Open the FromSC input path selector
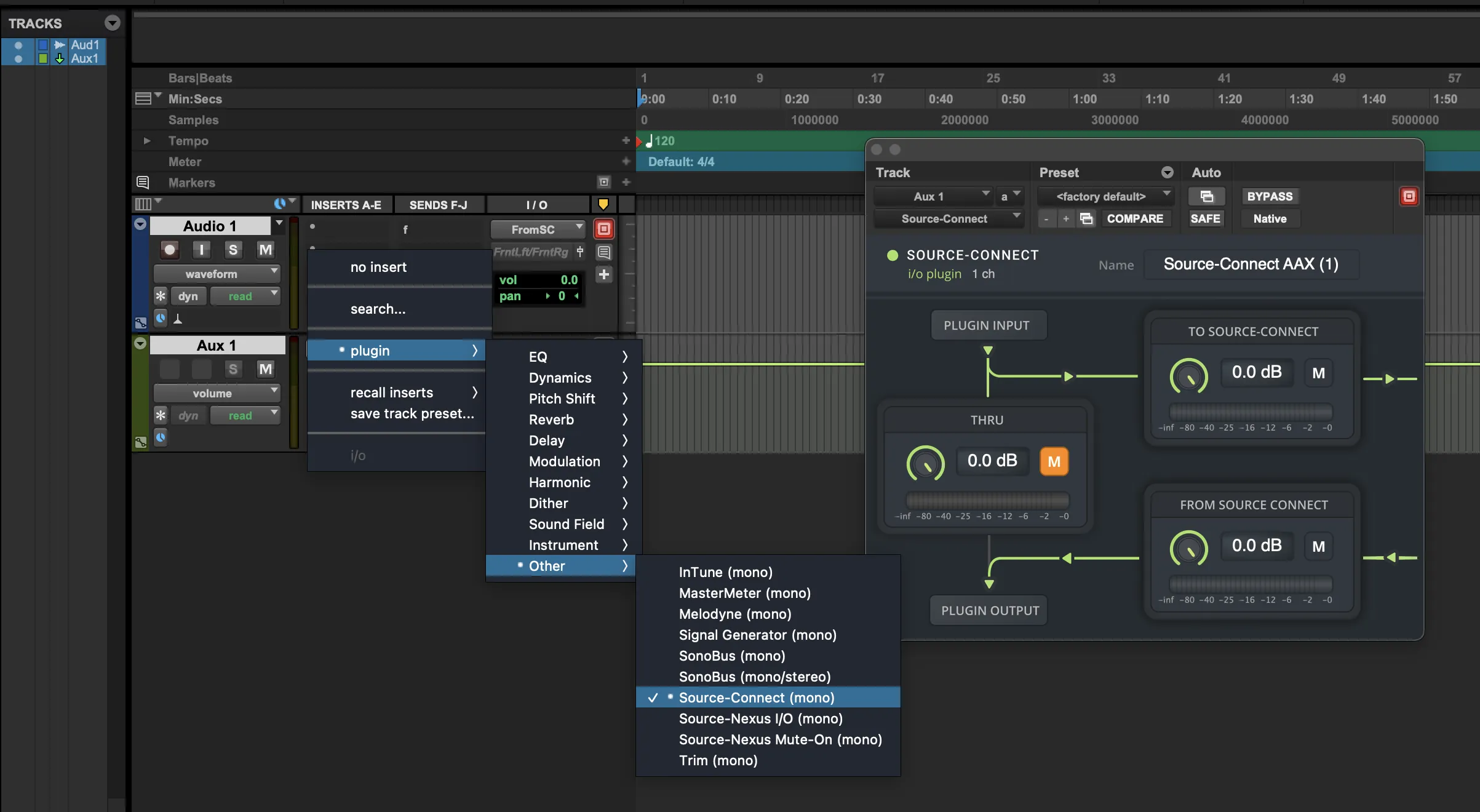1480x812 pixels. [538, 229]
